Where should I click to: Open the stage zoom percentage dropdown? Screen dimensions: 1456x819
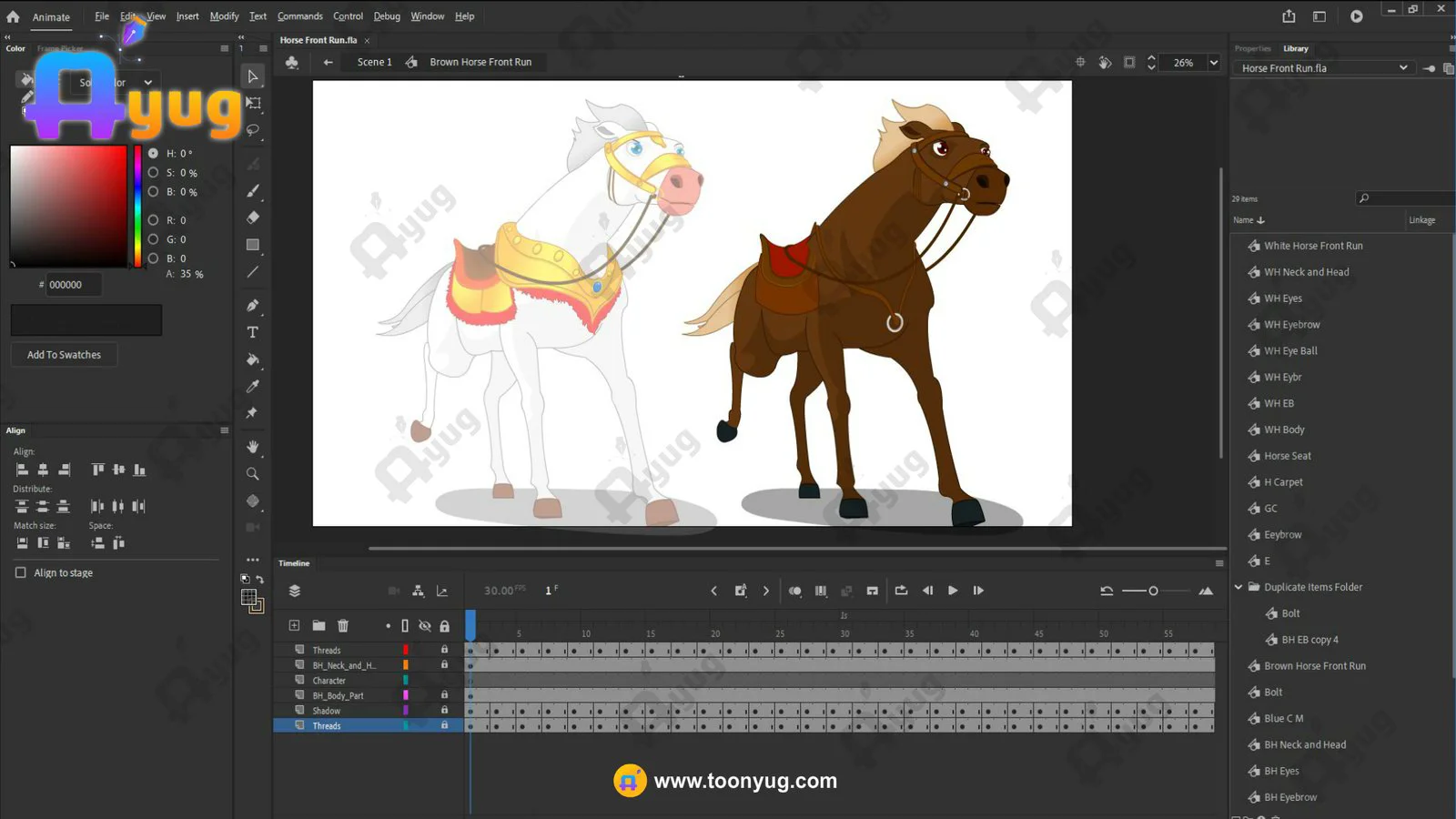1213,63
